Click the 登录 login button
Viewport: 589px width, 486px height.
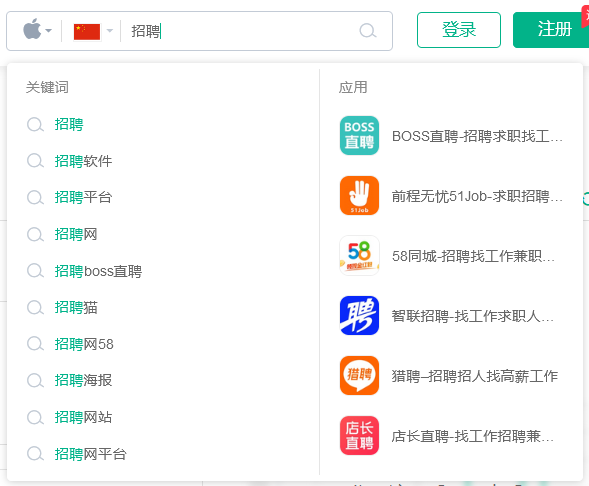[x=459, y=30]
